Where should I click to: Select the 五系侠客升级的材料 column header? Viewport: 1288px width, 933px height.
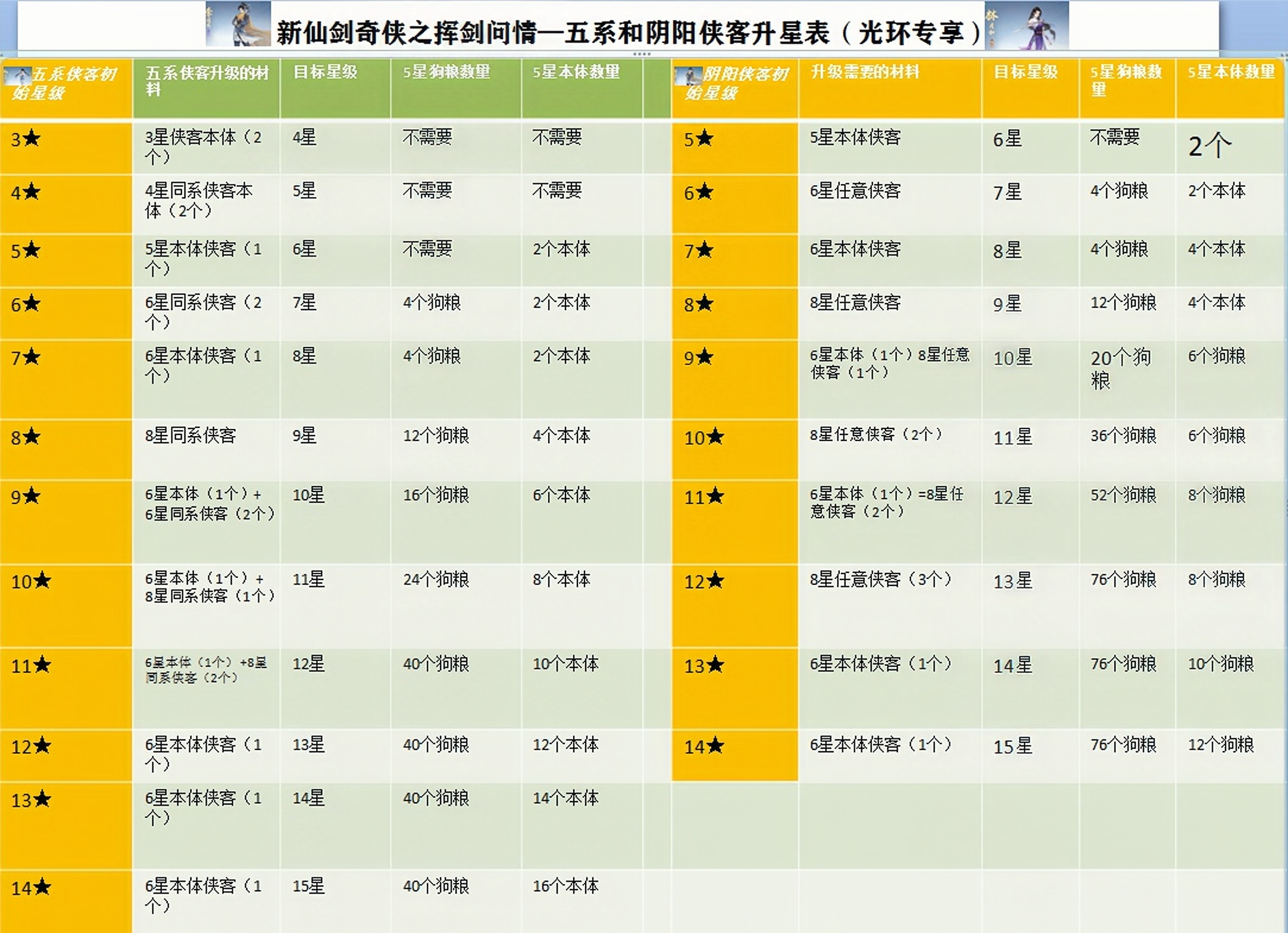click(x=206, y=81)
